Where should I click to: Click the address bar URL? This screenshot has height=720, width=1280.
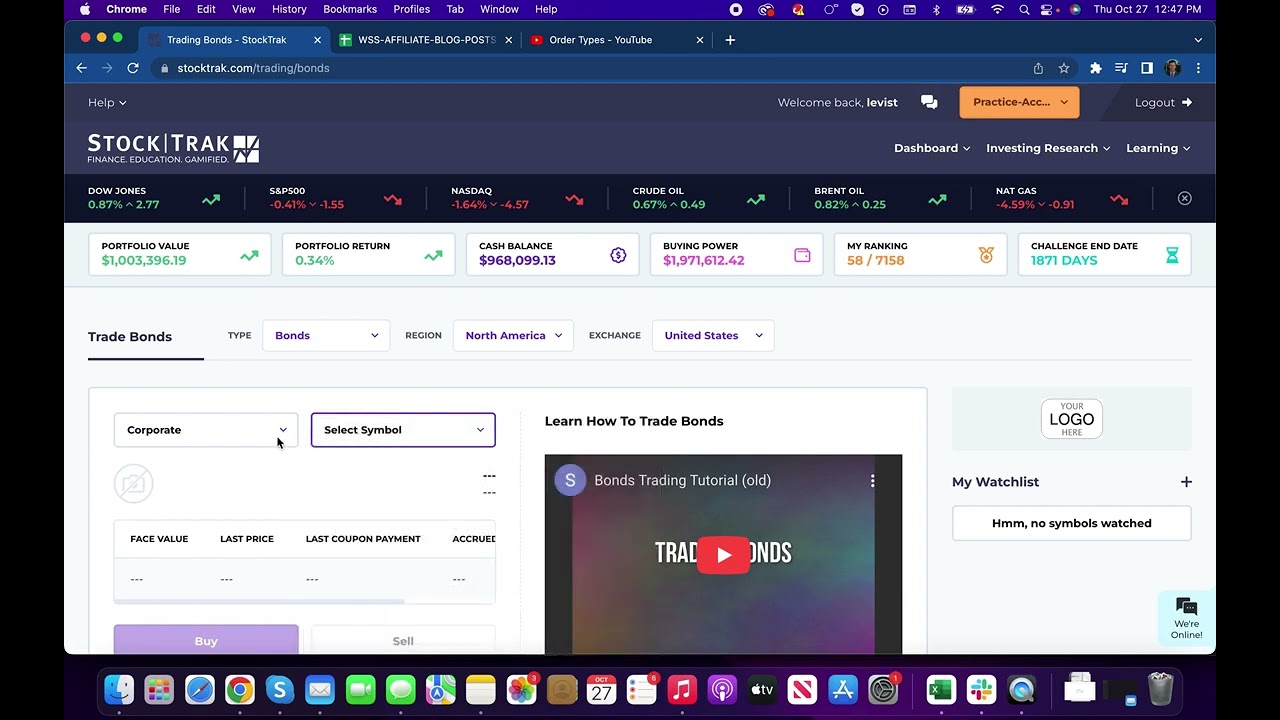253,68
